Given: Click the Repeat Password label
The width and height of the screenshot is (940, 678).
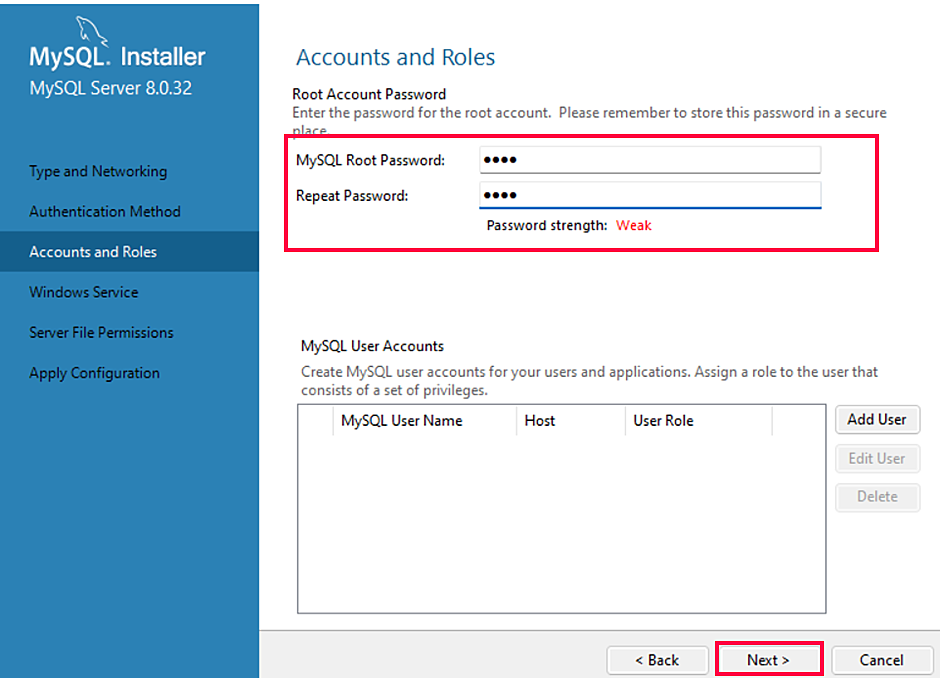Looking at the screenshot, I should pyautogui.click(x=352, y=195).
